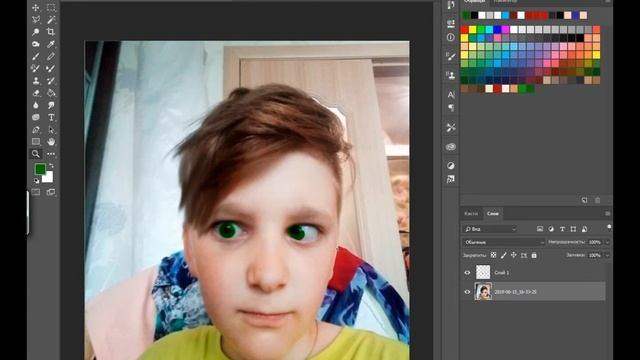Screen dimensions: 640x360
Task: Open the fill percentage slider dropdown
Action: click(x=607, y=255)
